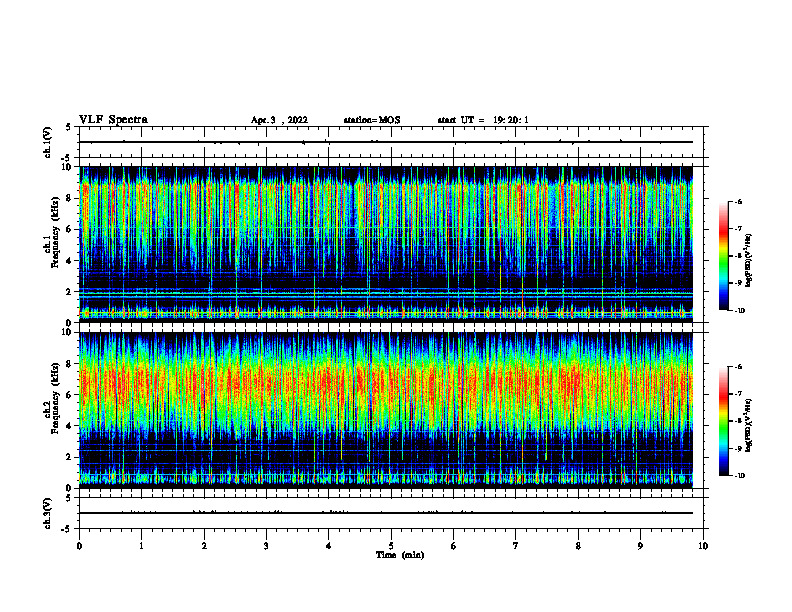792x612 pixels.
Task: Click the "Time (min)" axis label
Action: coord(400,555)
